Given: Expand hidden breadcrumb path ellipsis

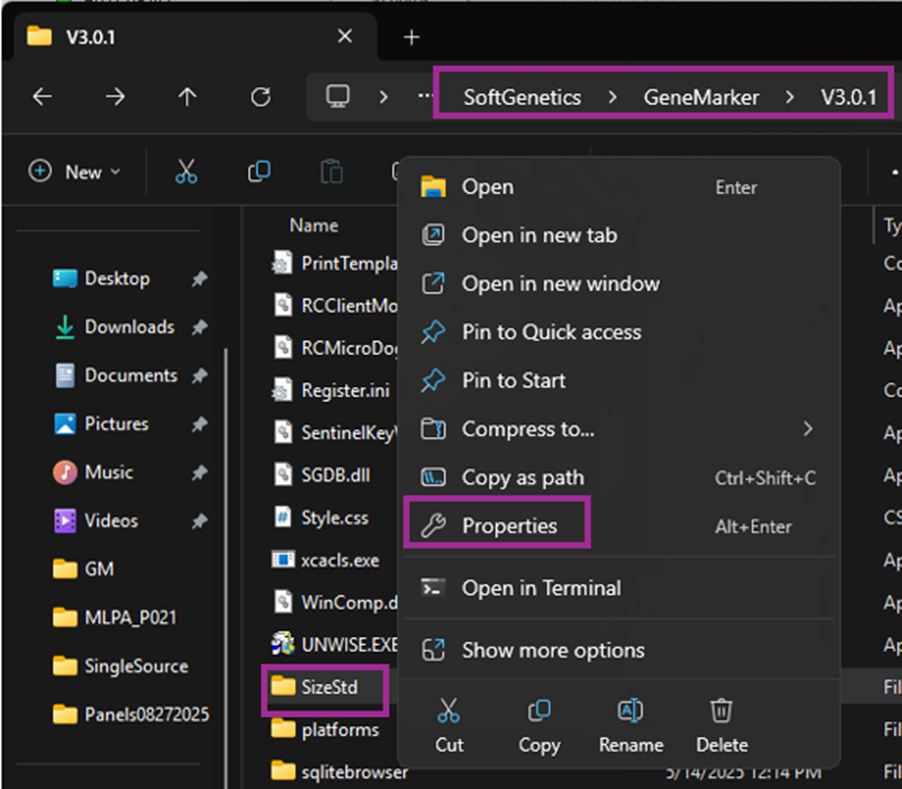Looking at the screenshot, I should [x=425, y=97].
